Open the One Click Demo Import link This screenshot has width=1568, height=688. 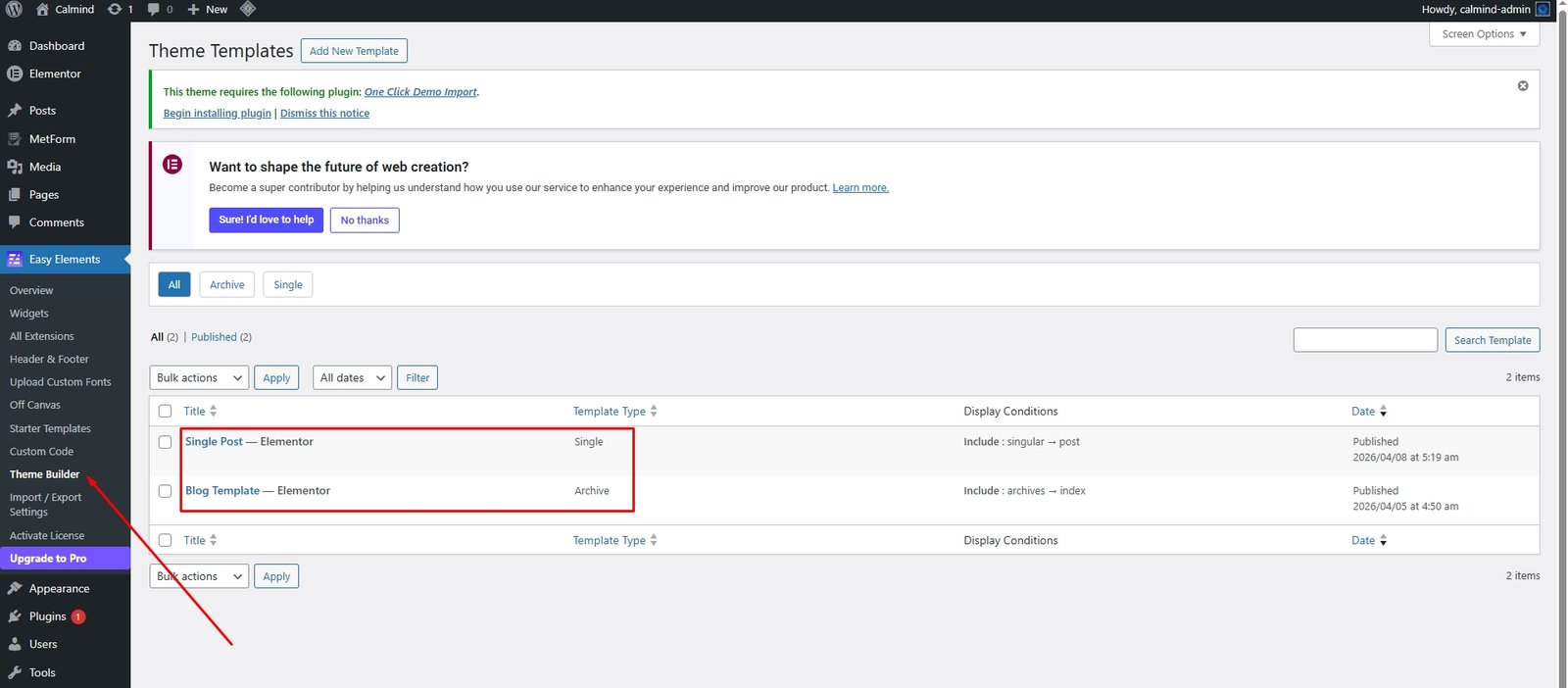click(x=420, y=92)
